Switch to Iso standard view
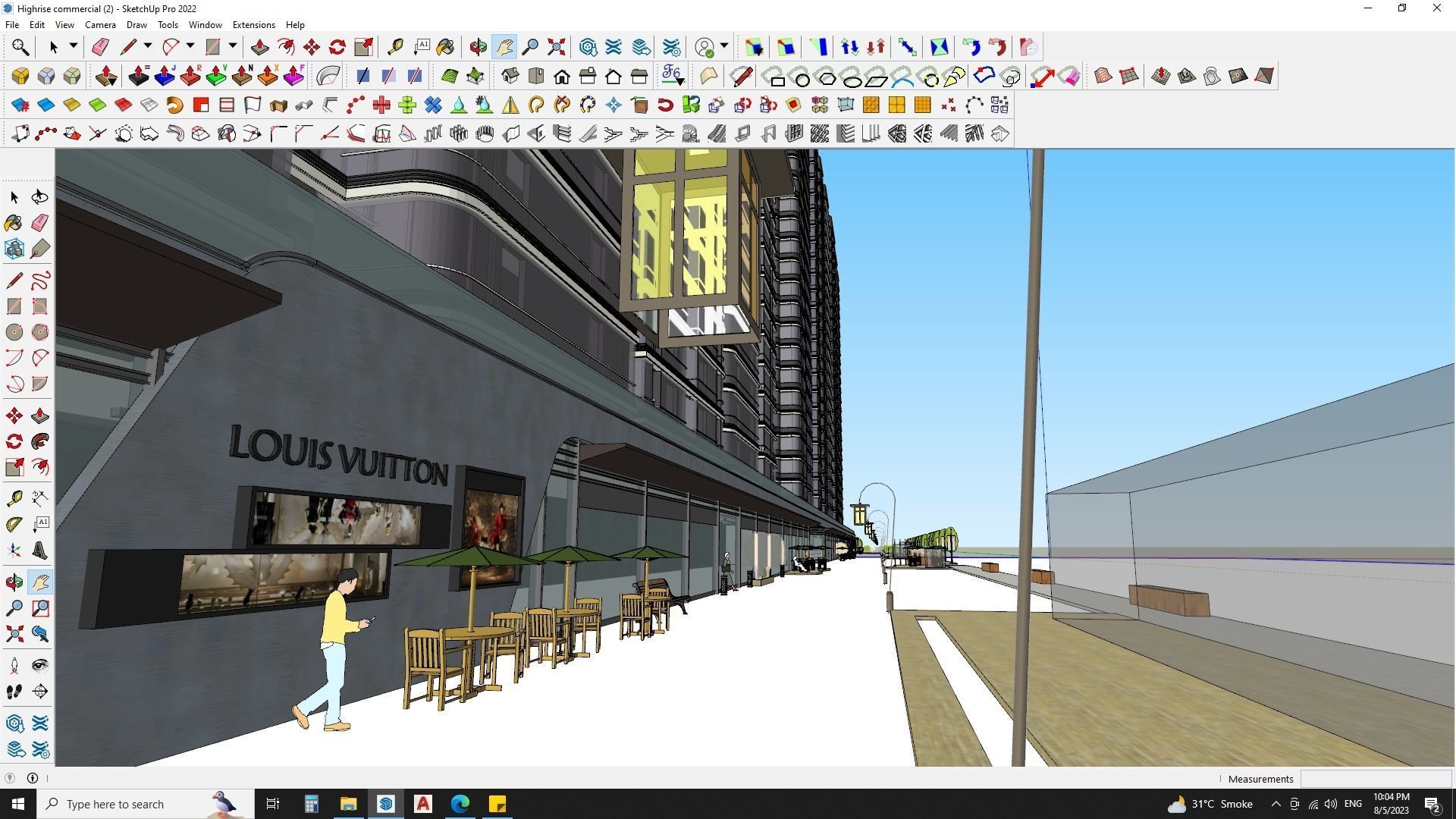The height and width of the screenshot is (819, 1456). (x=510, y=76)
